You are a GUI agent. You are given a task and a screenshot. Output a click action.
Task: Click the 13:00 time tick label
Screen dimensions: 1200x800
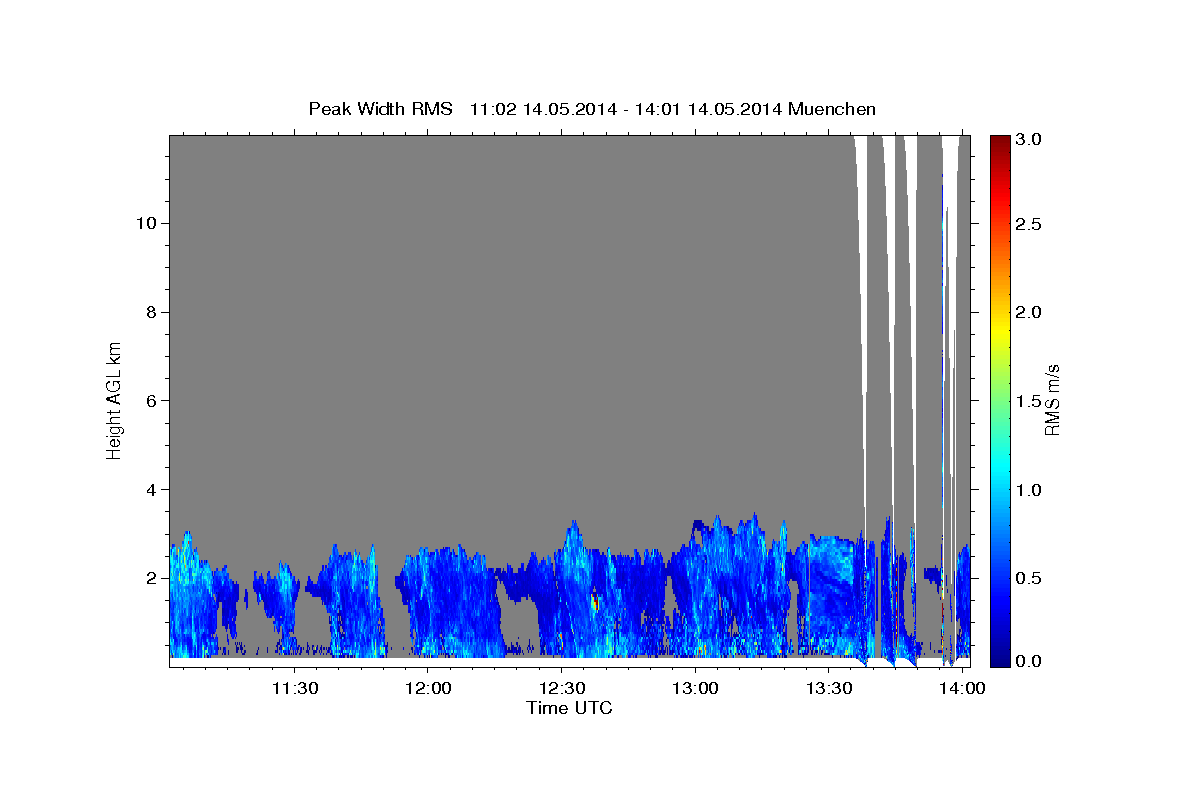tap(695, 688)
